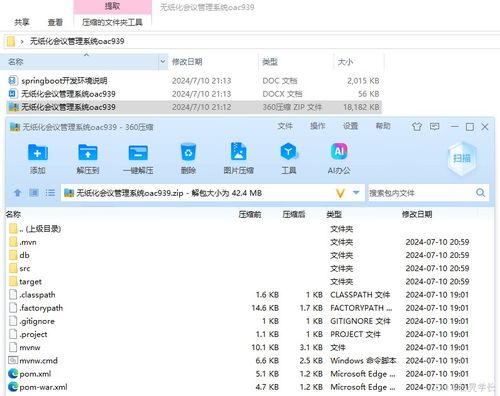Image resolution: width=500 pixels, height=396 pixels.
Task: Select the DOC file springboot开发环境说明 icon
Action: coord(12,80)
